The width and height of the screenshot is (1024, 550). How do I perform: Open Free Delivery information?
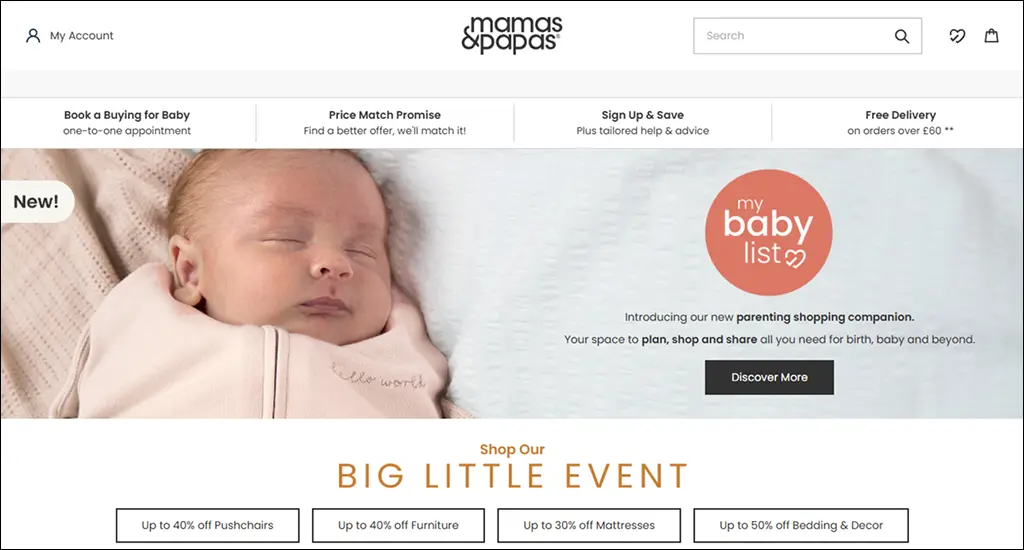(900, 122)
